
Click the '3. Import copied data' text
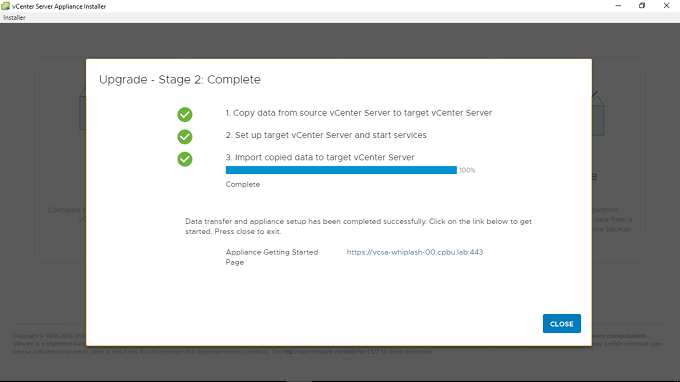tap(320, 157)
